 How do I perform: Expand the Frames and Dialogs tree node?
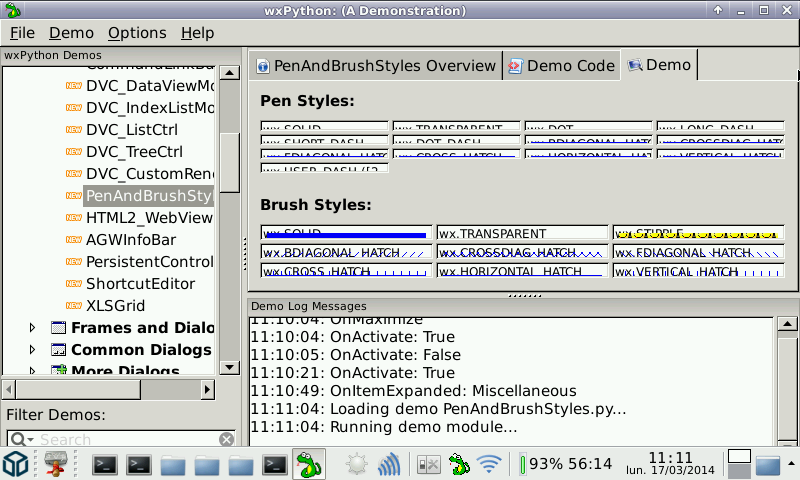[32, 327]
